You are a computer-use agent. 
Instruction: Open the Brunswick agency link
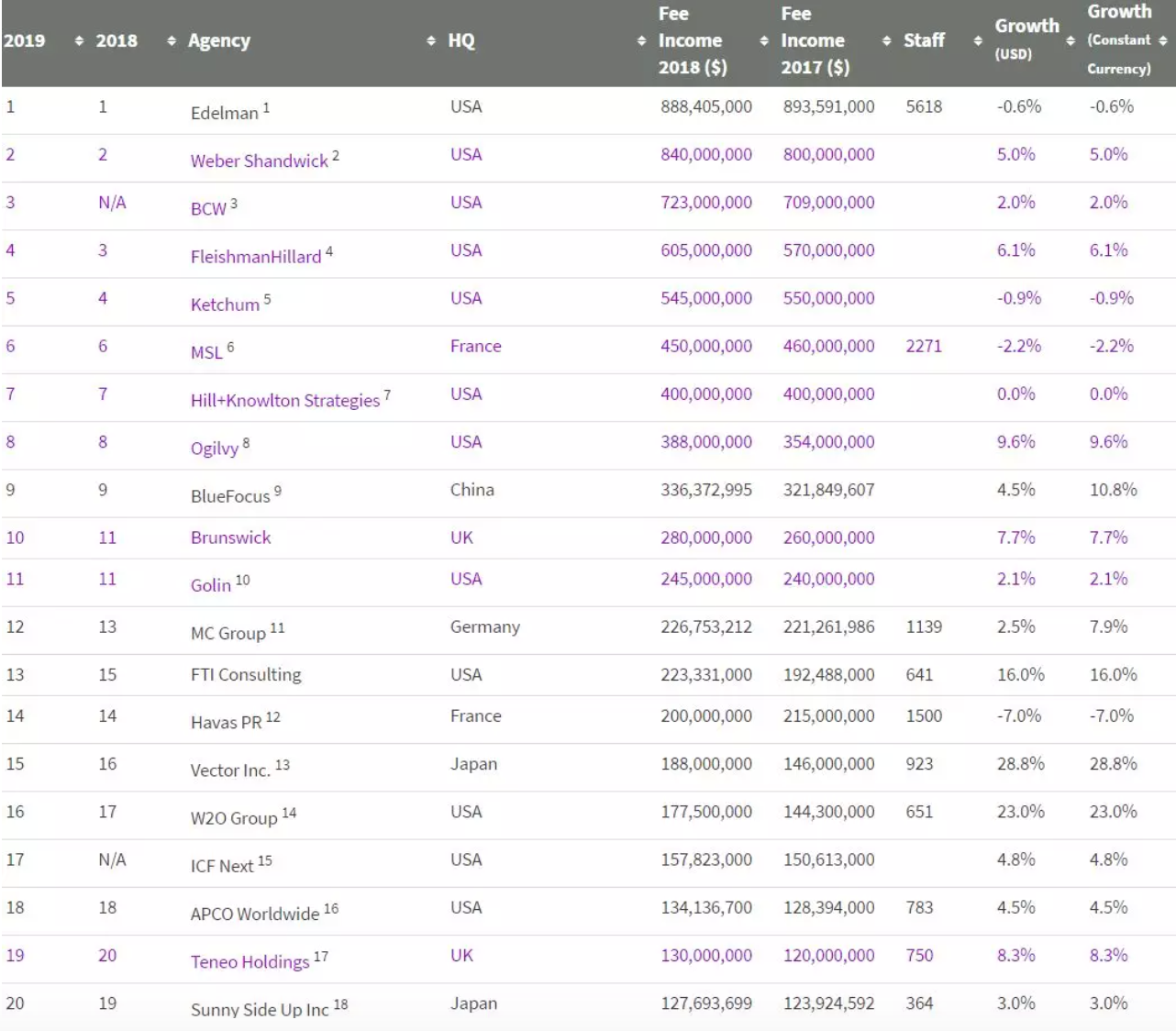(230, 538)
